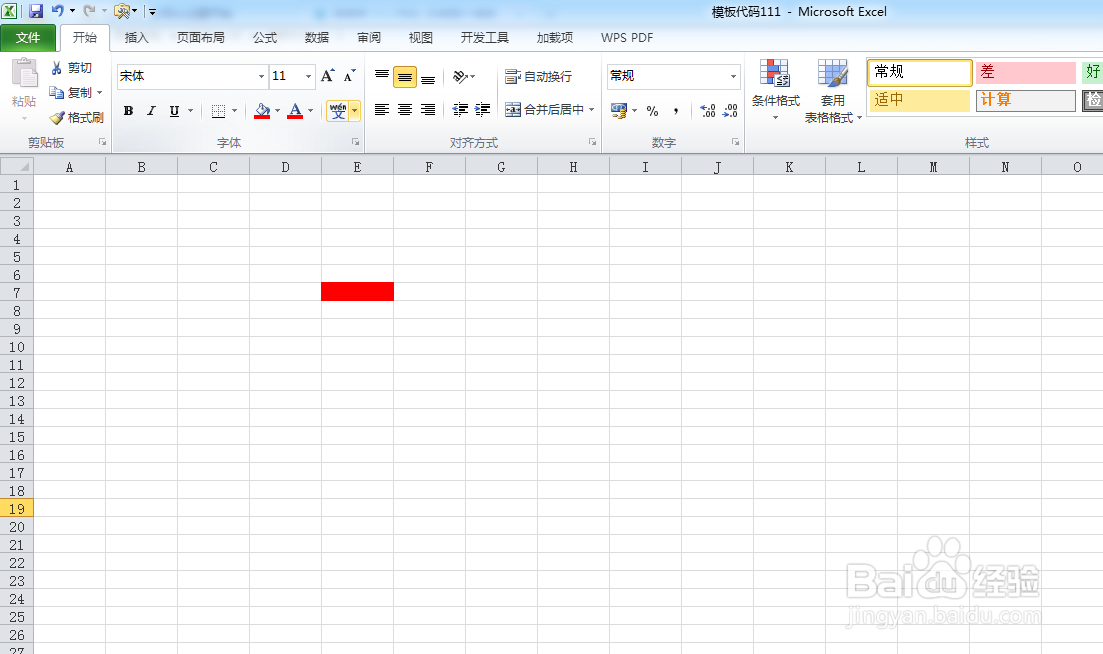The height and width of the screenshot is (654, 1103).
Task: Click Wrap Text (自动换行) button
Action: pyautogui.click(x=538, y=76)
